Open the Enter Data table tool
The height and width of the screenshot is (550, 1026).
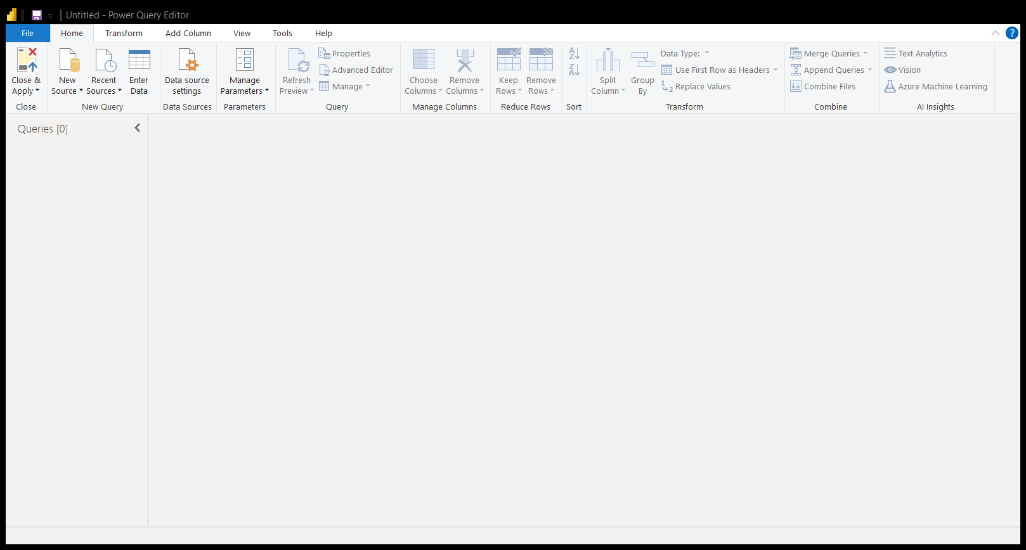139,72
